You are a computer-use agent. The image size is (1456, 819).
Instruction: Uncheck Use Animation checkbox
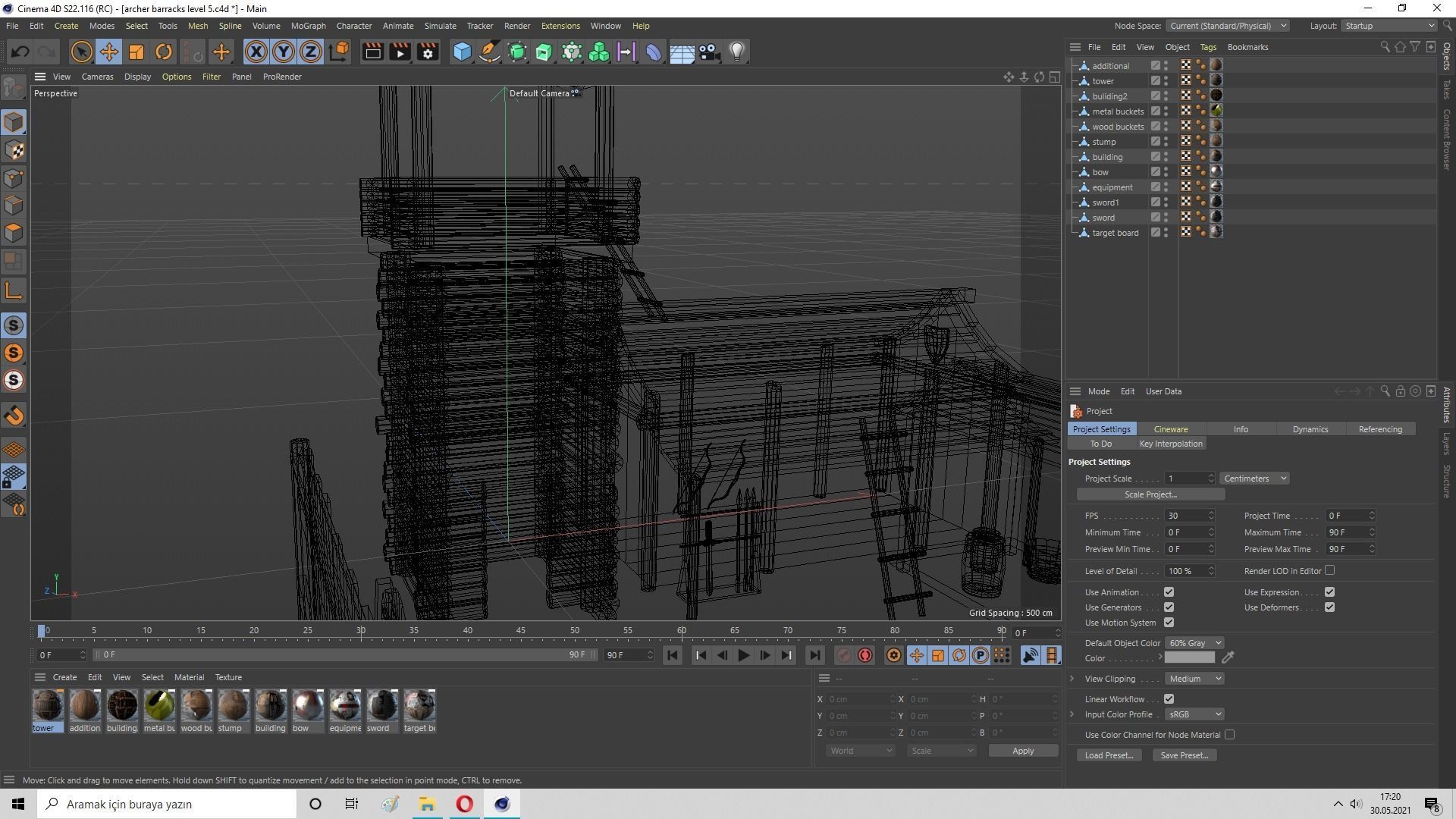pos(1169,592)
